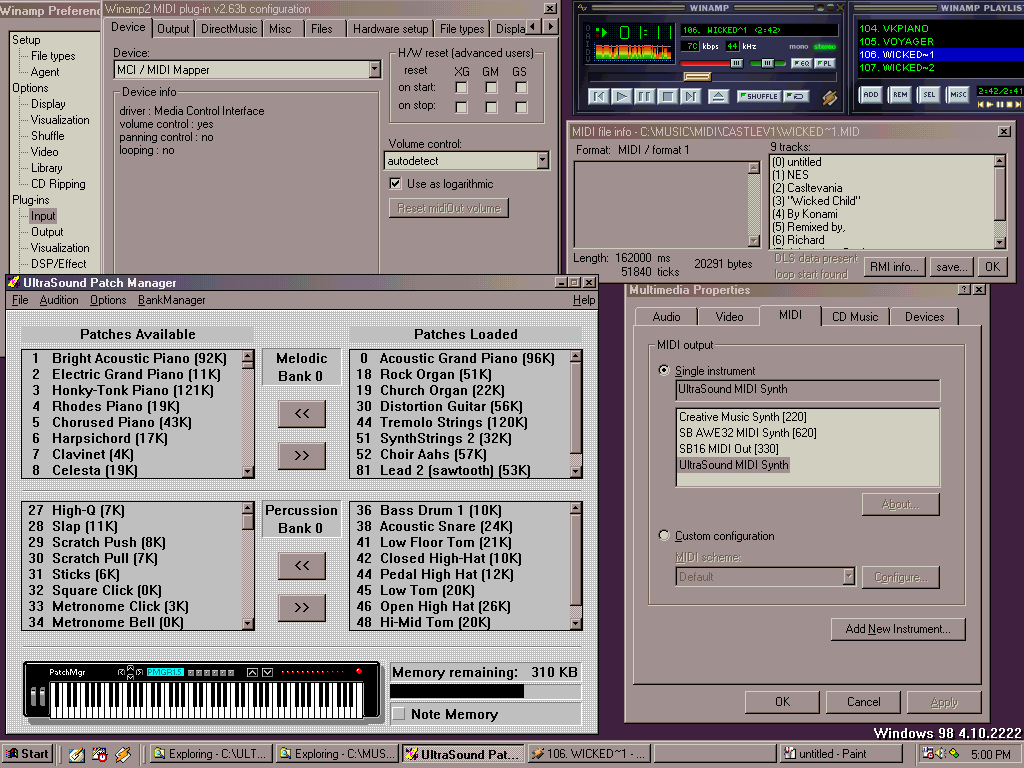
Task: Click the PMGR1.5 display on the keyboard
Action: 165,672
